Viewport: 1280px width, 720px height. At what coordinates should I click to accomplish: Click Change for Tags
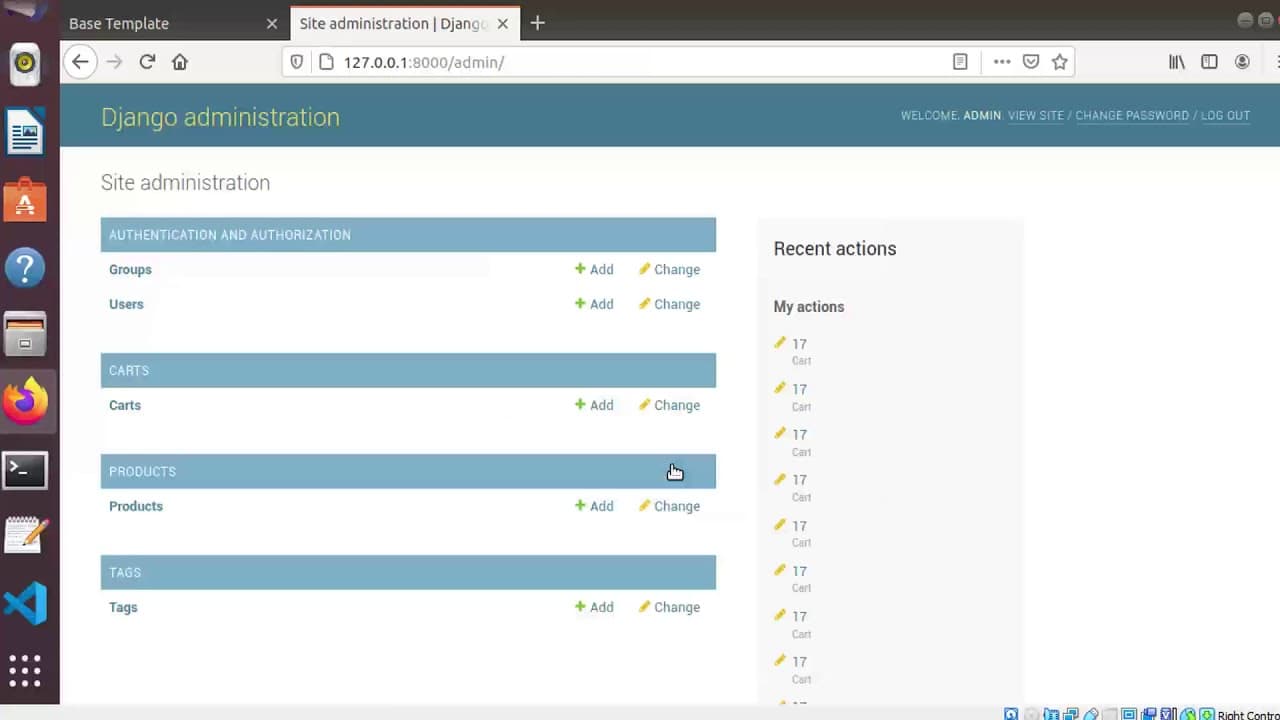pyautogui.click(x=669, y=607)
